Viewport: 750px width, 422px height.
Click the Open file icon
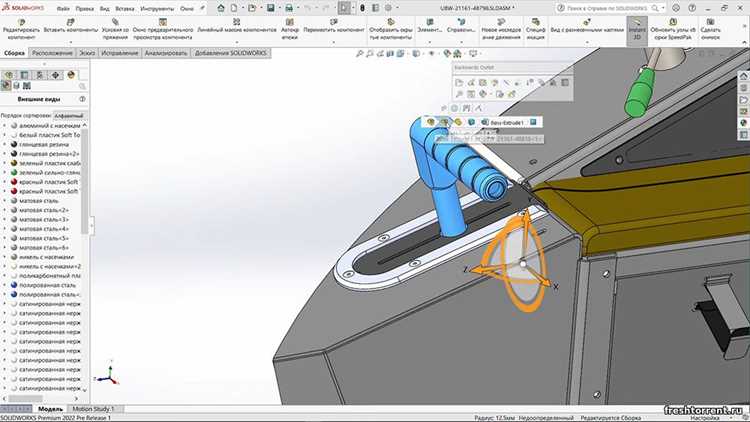click(252, 8)
